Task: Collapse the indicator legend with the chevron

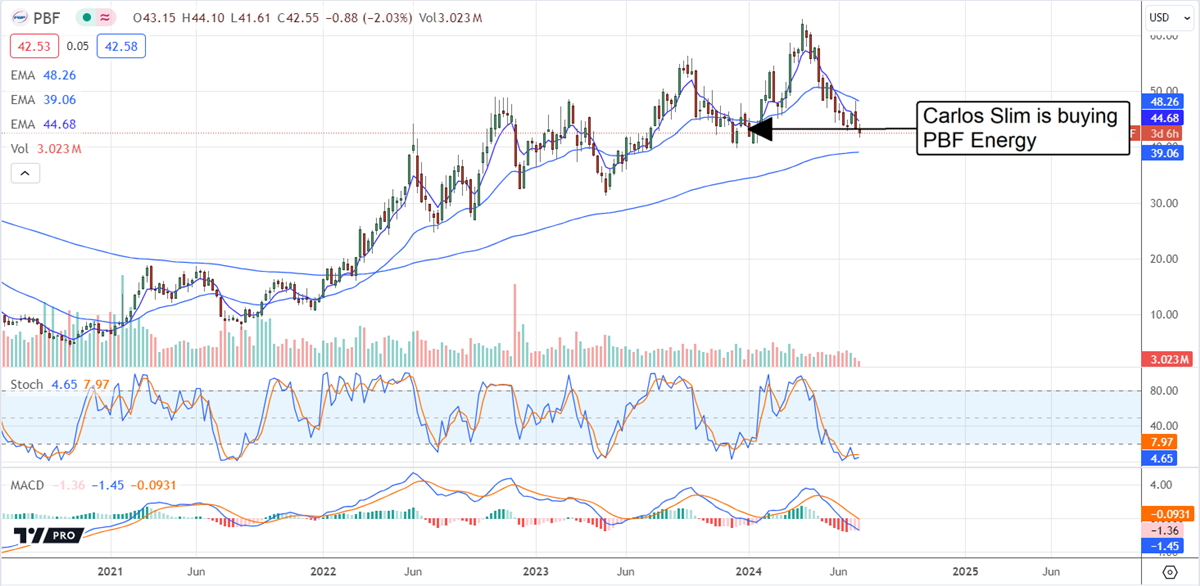Action: pyautogui.click(x=25, y=173)
